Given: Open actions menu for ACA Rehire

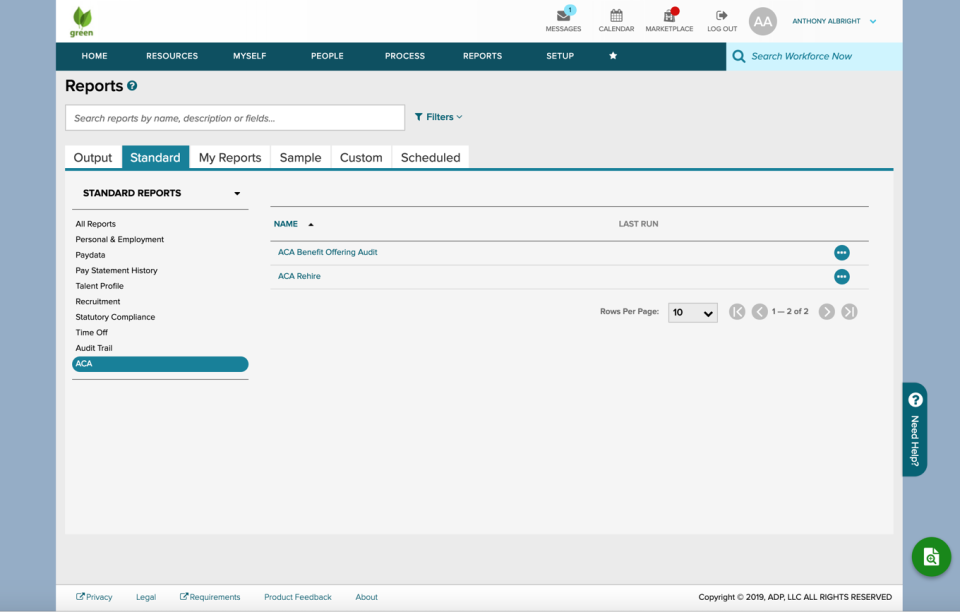Looking at the screenshot, I should point(842,277).
